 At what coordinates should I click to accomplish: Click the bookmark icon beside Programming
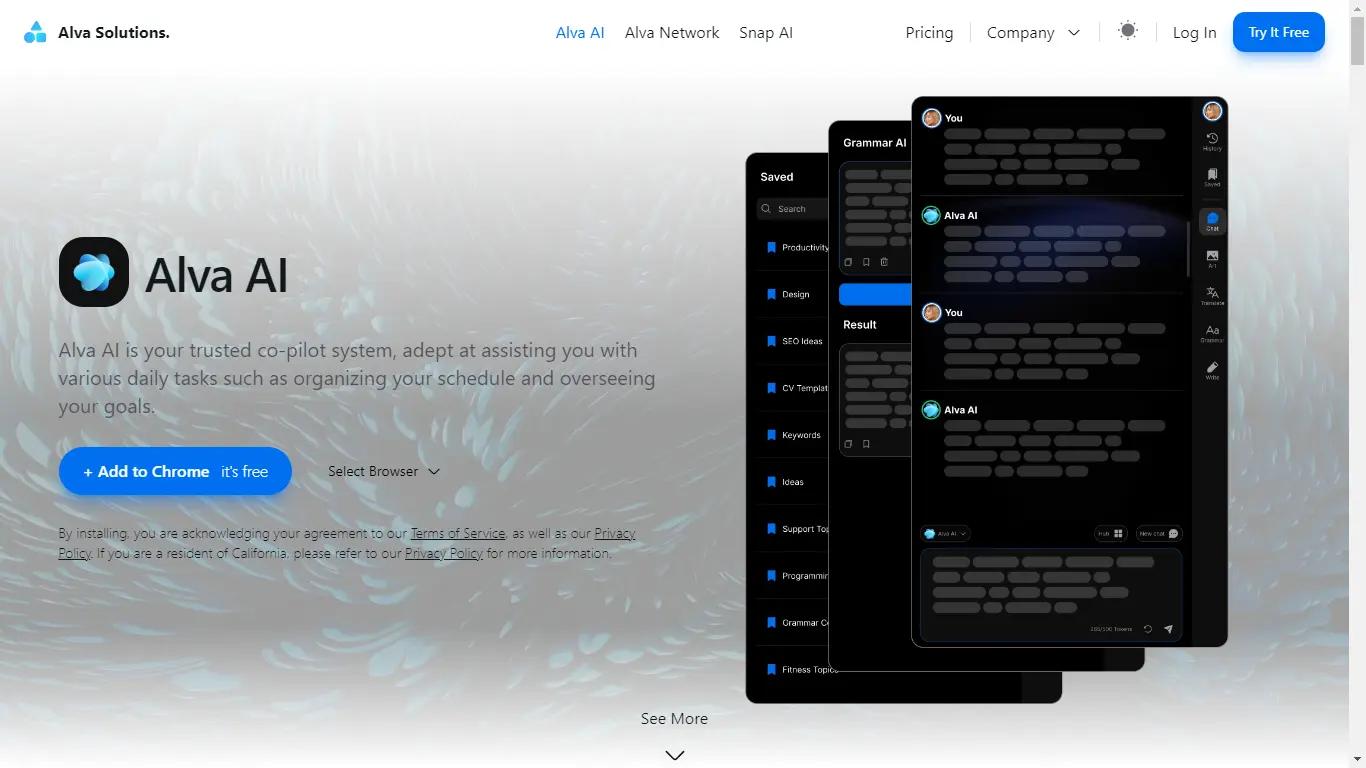[x=771, y=576]
